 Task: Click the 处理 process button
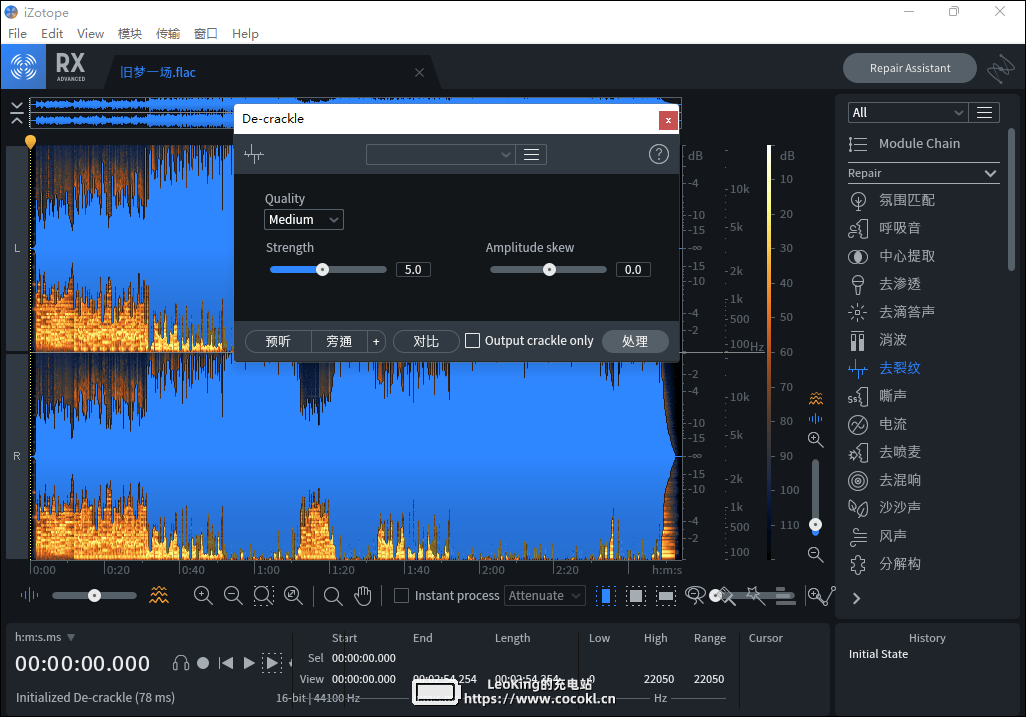pyautogui.click(x=635, y=341)
